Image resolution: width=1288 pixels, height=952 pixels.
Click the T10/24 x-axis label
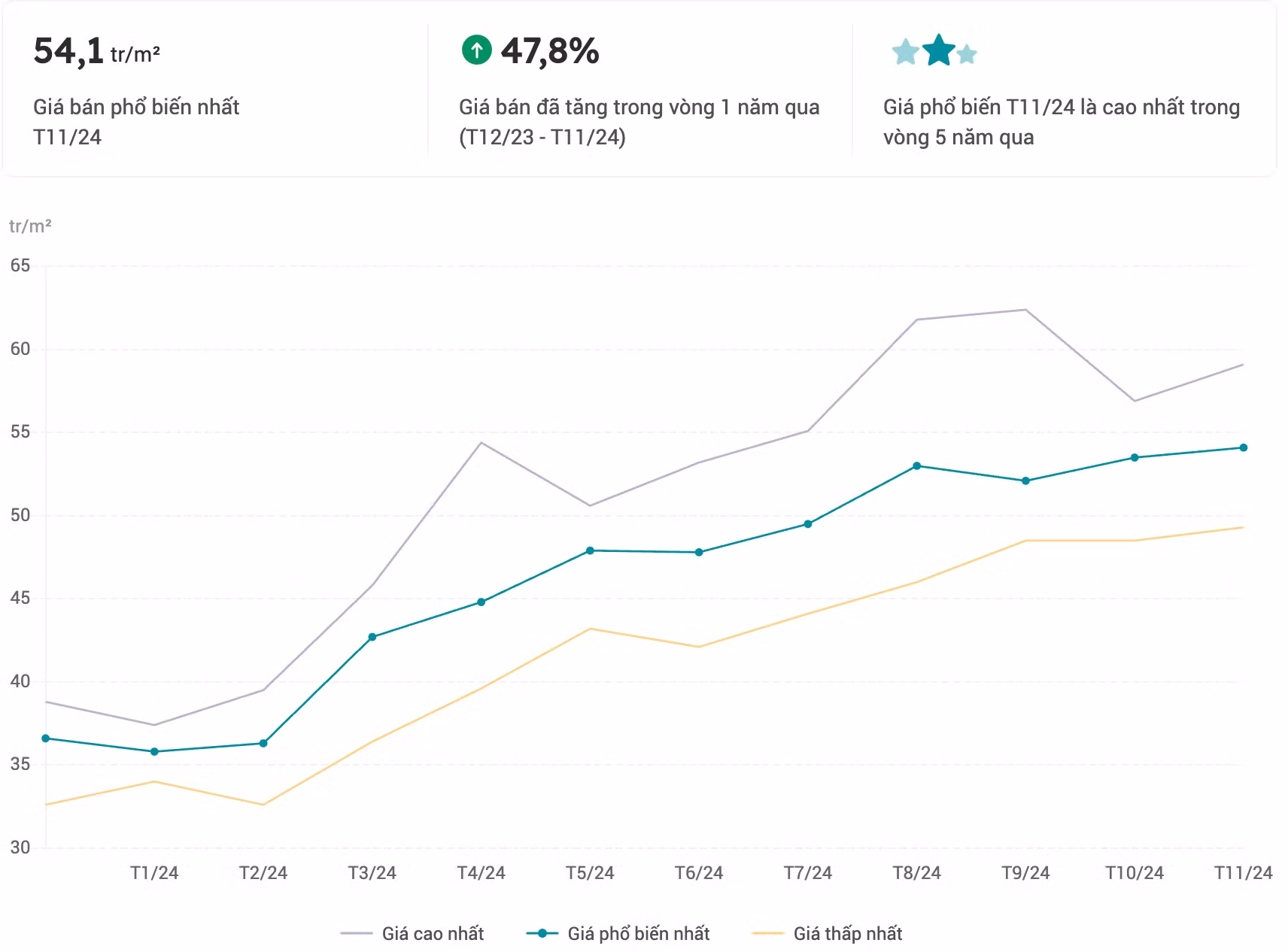point(1134,873)
